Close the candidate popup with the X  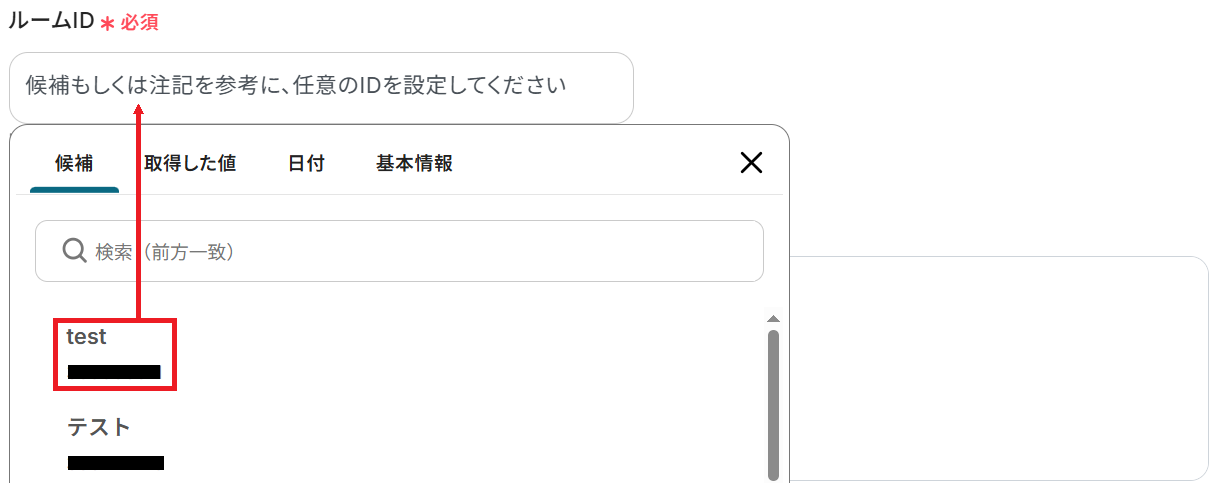(x=751, y=163)
